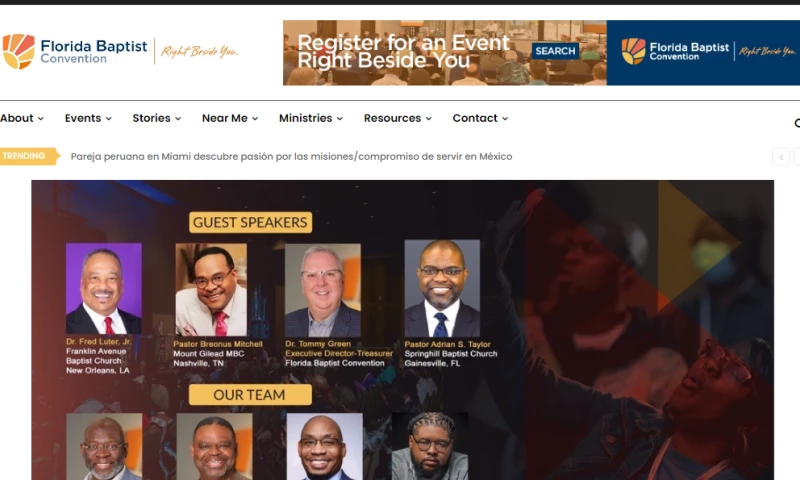Open the Ministries menu
The height and width of the screenshot is (480, 800).
pos(311,118)
